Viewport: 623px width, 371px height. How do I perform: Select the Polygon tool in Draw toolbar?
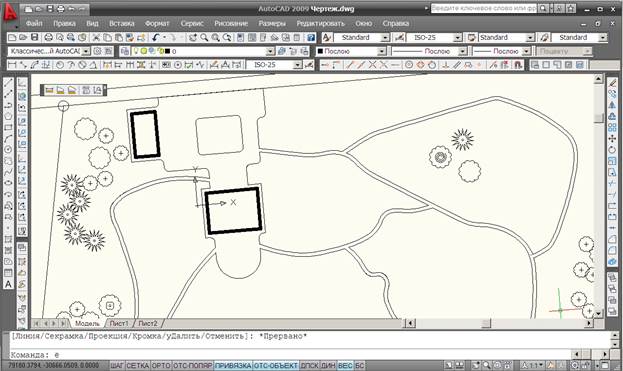[8, 116]
